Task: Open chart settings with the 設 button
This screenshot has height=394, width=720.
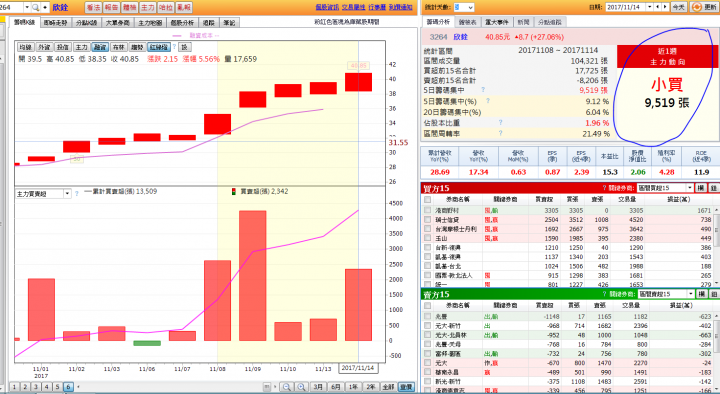Action: click(x=185, y=47)
